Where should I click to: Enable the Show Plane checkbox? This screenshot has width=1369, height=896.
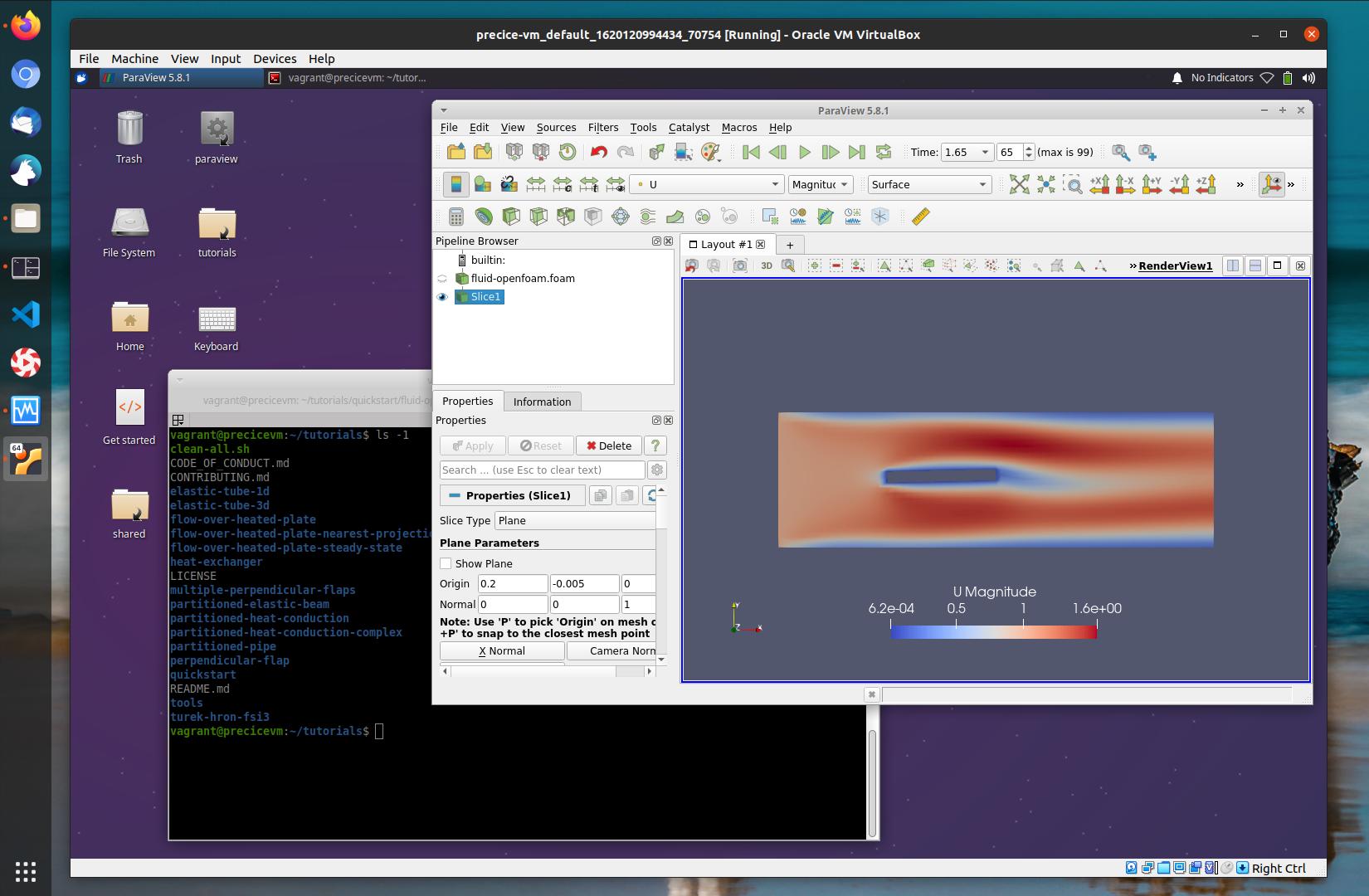click(x=446, y=563)
